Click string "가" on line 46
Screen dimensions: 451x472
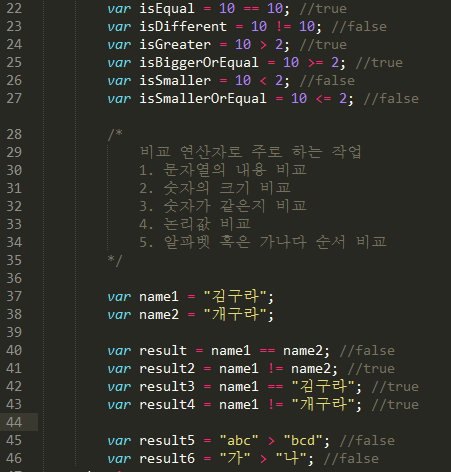235,458
